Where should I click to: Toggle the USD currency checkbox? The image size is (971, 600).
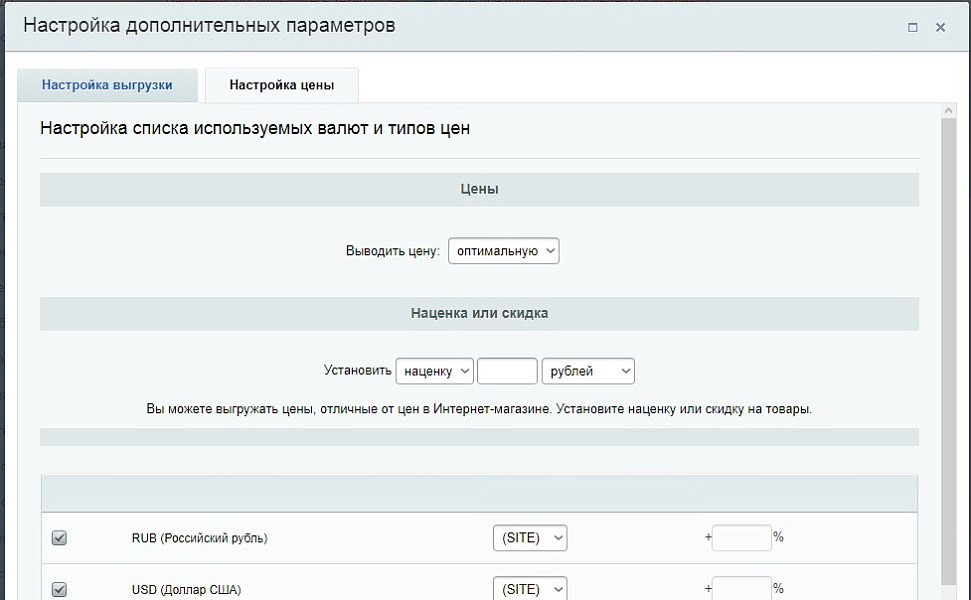click(x=59, y=589)
